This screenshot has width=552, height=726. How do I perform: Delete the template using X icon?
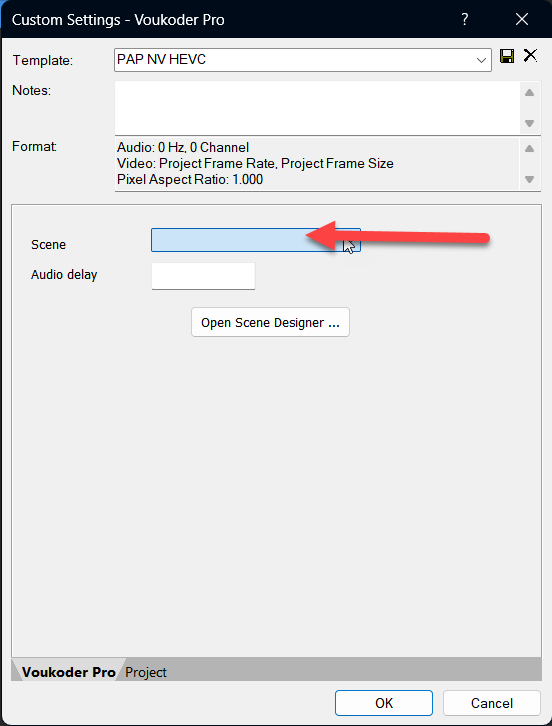click(530, 56)
